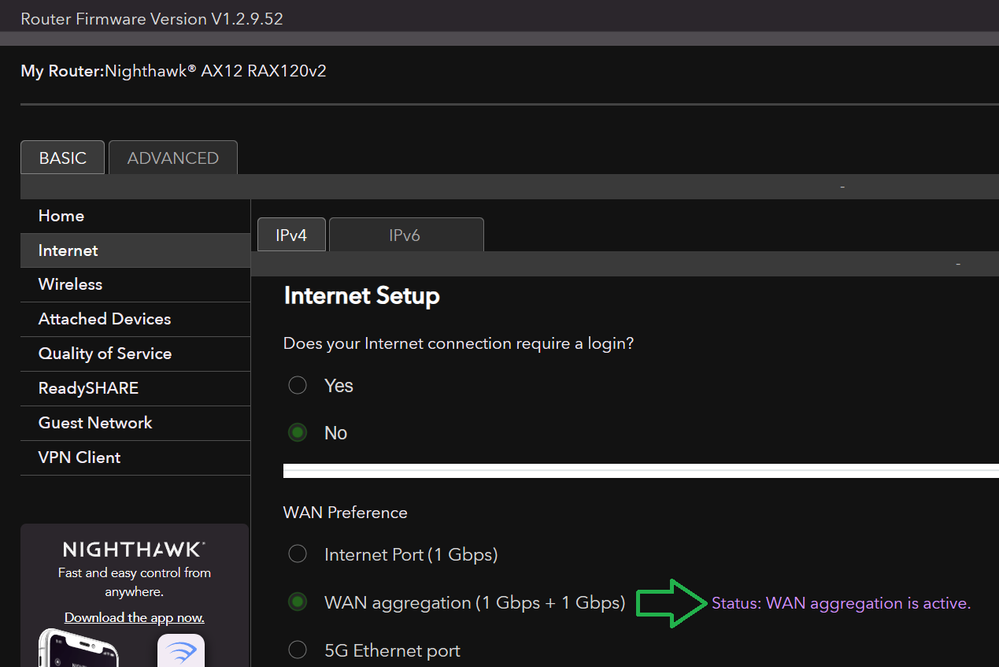Switch to the ADVANCED tab
This screenshot has height=667, width=999.
[x=173, y=157]
